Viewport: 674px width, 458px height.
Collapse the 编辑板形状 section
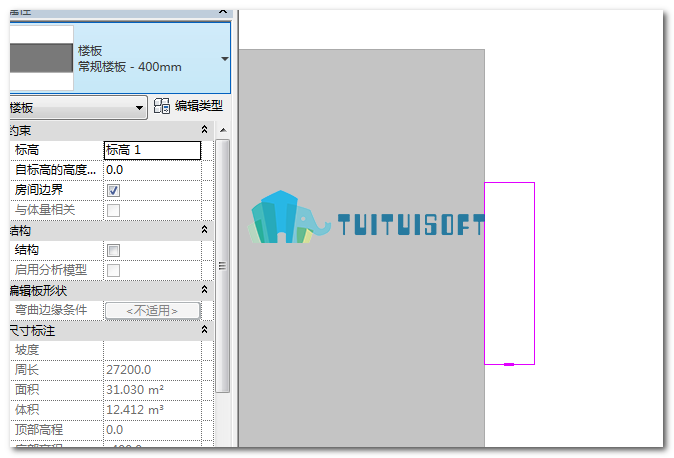coord(205,289)
